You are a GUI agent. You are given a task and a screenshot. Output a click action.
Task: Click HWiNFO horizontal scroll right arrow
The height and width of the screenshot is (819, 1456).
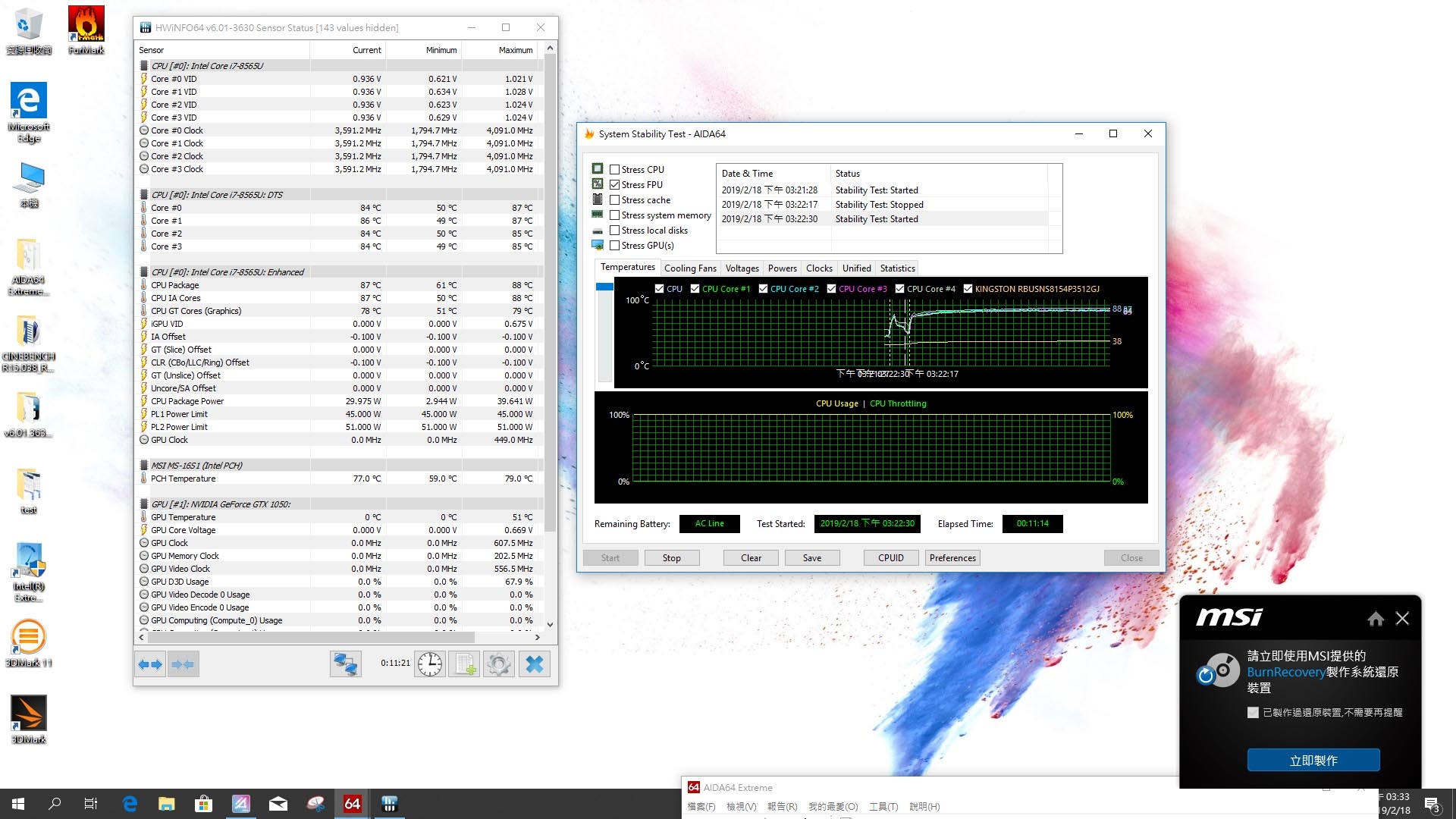click(x=537, y=638)
